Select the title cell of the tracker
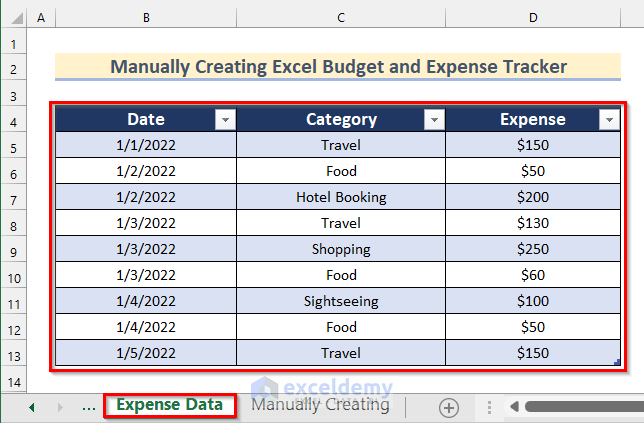The height and width of the screenshot is (423, 644). pyautogui.click(x=338, y=67)
